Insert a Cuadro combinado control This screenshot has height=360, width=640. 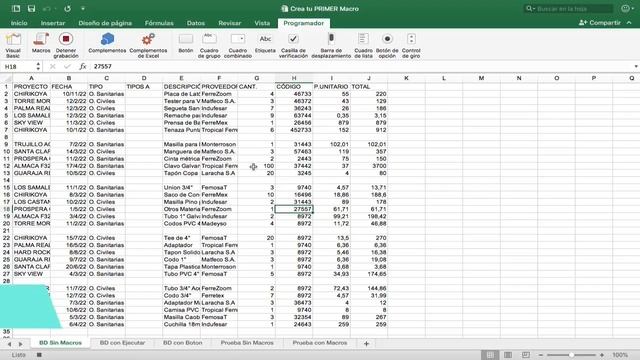pos(238,45)
